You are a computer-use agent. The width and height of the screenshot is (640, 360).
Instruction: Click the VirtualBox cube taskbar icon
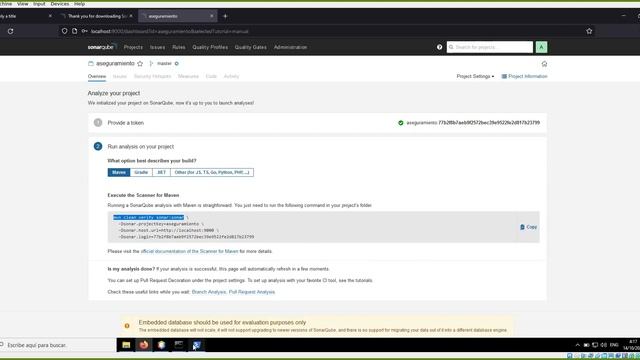(161, 345)
